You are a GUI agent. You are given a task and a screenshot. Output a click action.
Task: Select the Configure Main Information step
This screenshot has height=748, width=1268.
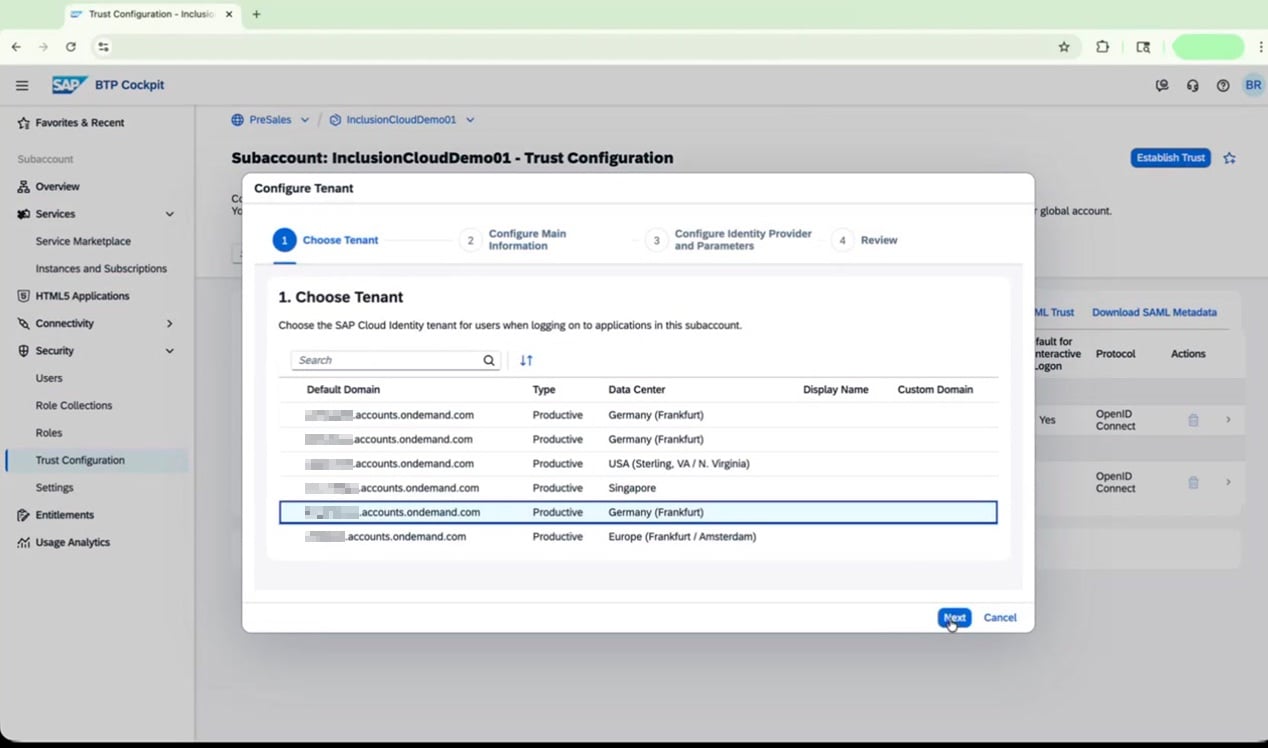click(x=513, y=240)
